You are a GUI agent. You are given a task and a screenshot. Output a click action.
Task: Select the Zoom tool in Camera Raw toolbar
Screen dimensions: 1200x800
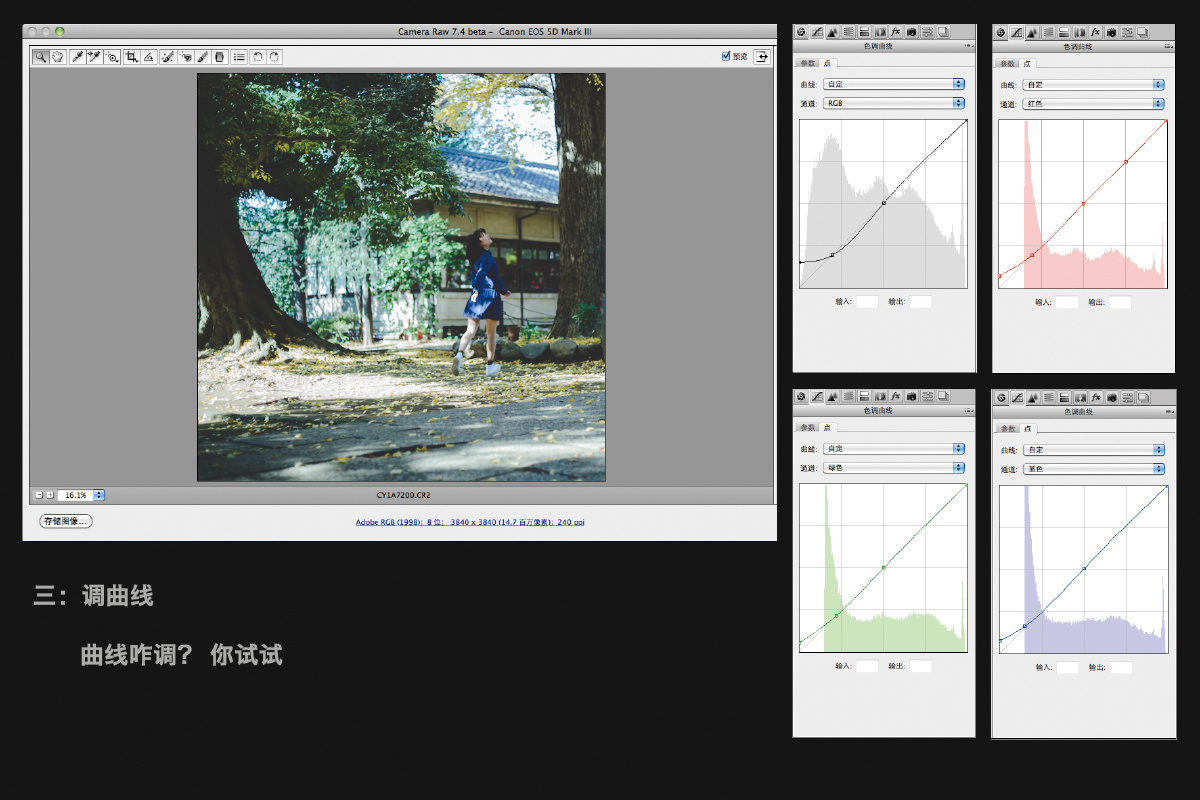tap(40, 57)
